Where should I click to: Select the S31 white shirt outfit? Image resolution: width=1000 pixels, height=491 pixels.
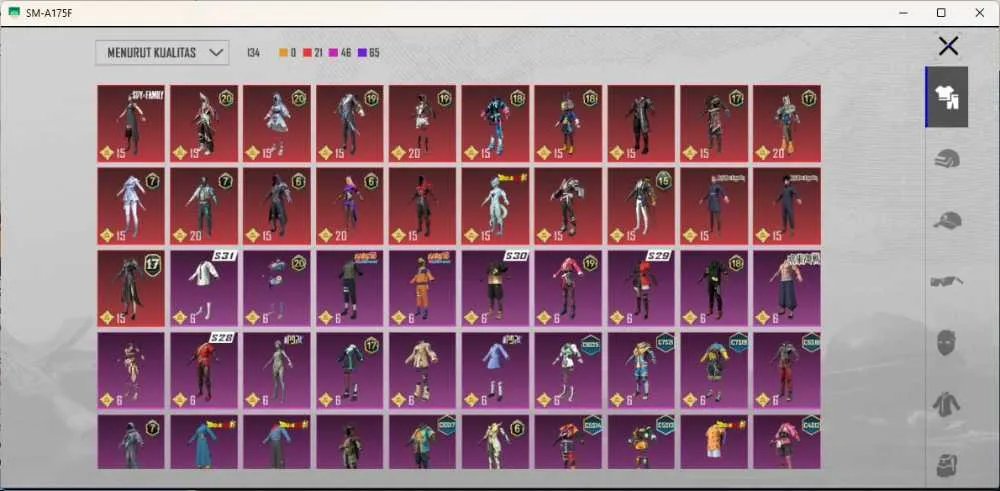coord(204,288)
